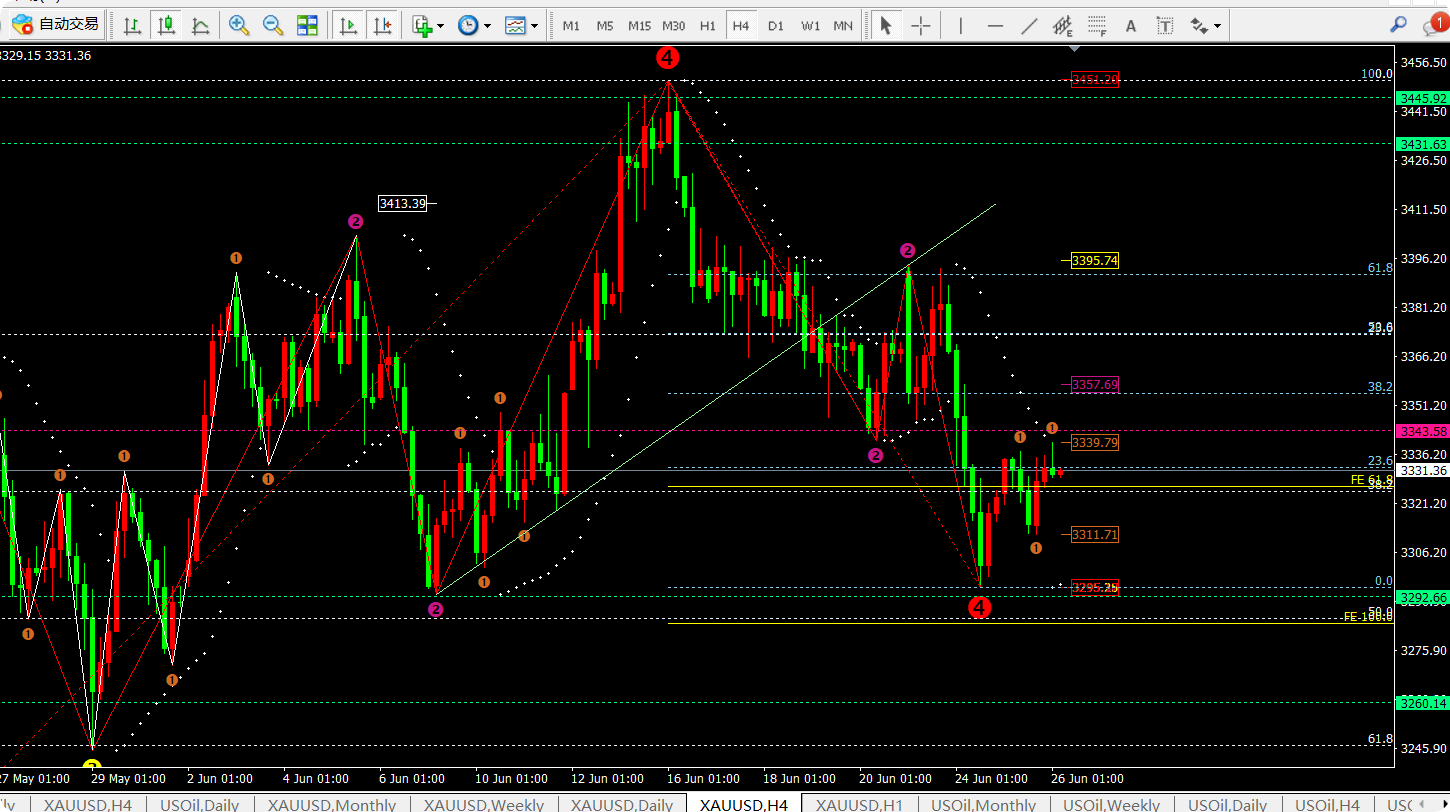Select the text label tool

1165,26
